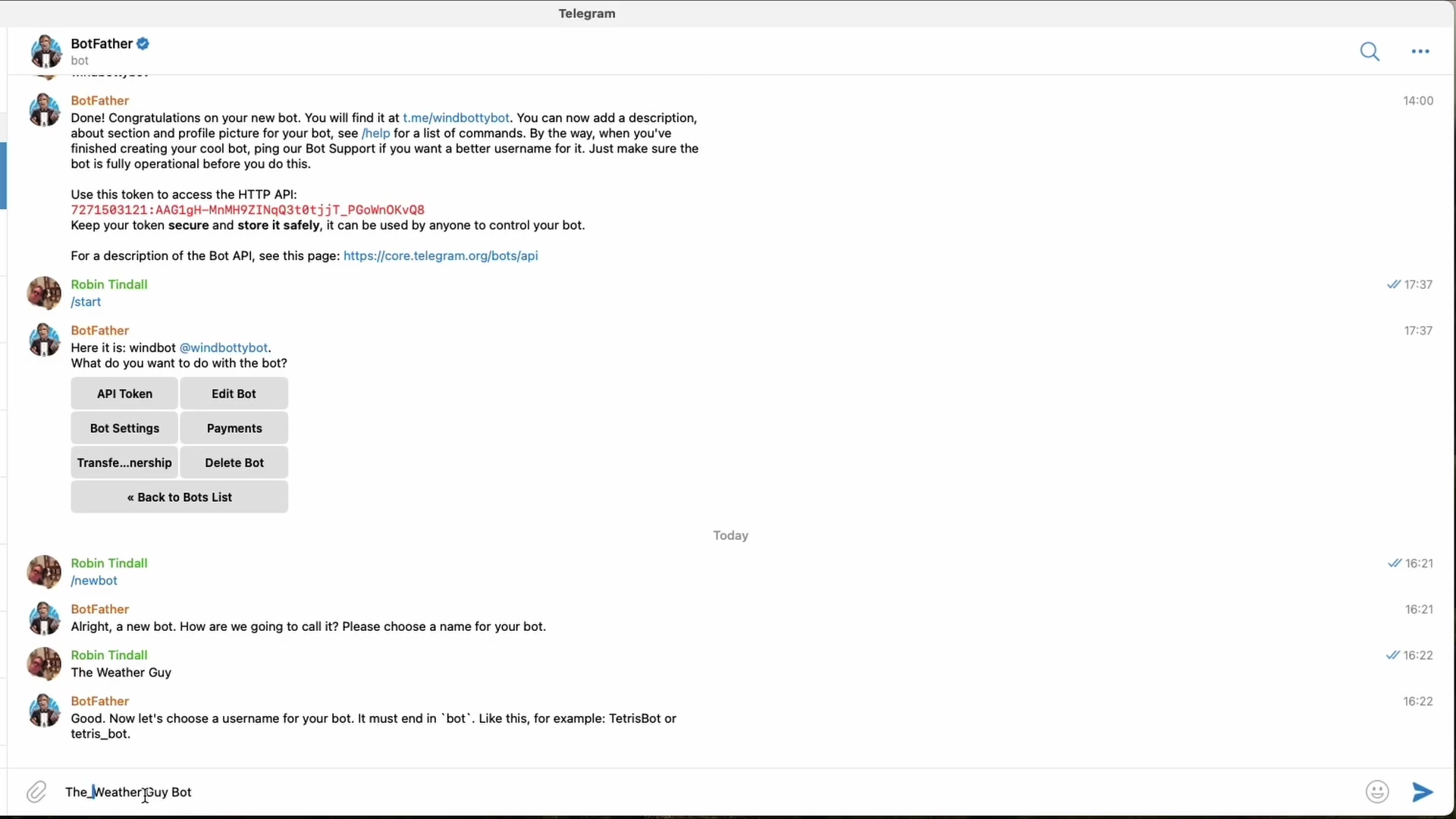This screenshot has width=1456, height=819.
Task: Click the /help command link
Action: coord(376,133)
